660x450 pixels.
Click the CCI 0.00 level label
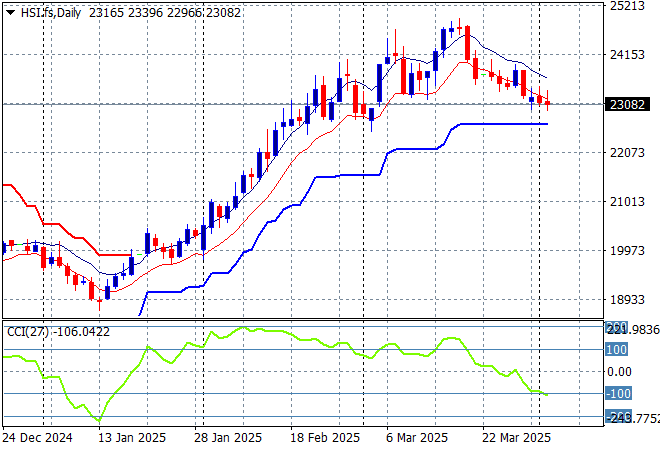pyautogui.click(x=618, y=372)
